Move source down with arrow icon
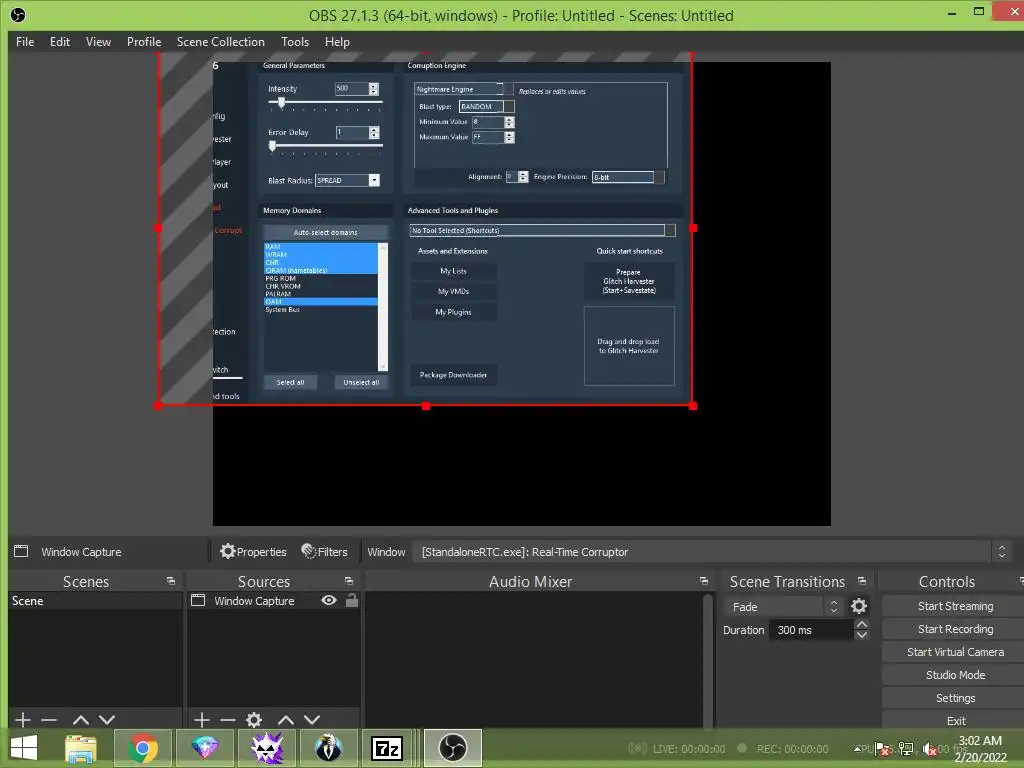 312,720
